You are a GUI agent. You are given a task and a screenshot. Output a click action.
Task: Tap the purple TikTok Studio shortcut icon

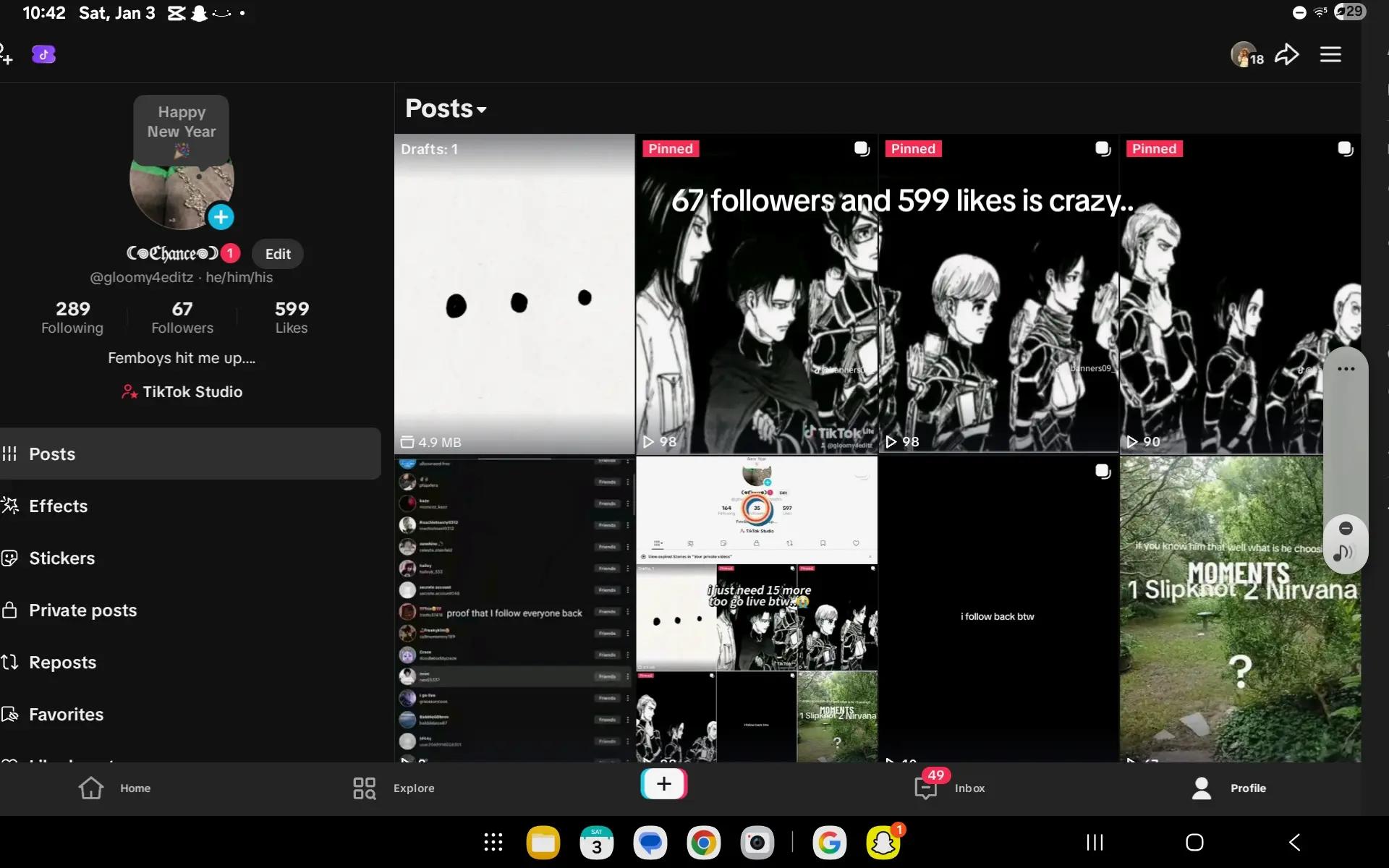[43, 54]
